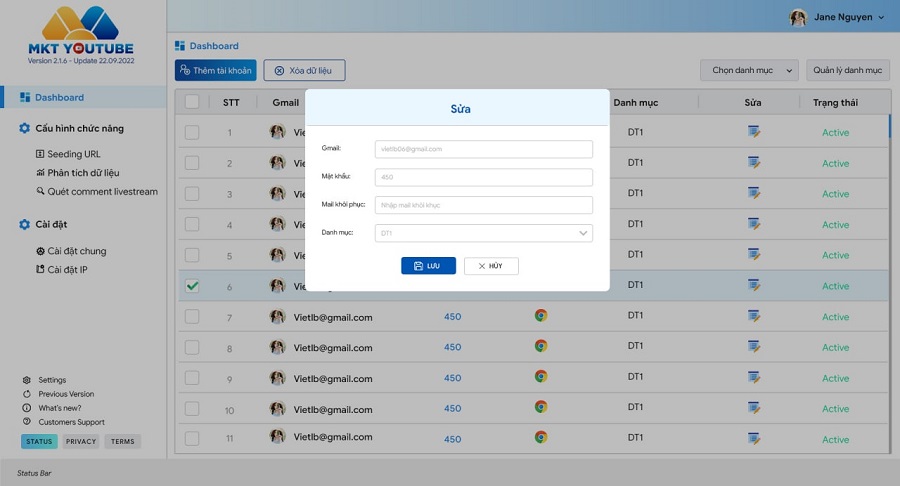Toggle the select-all checkbox in table header
This screenshot has width=900, height=486.
[x=192, y=101]
